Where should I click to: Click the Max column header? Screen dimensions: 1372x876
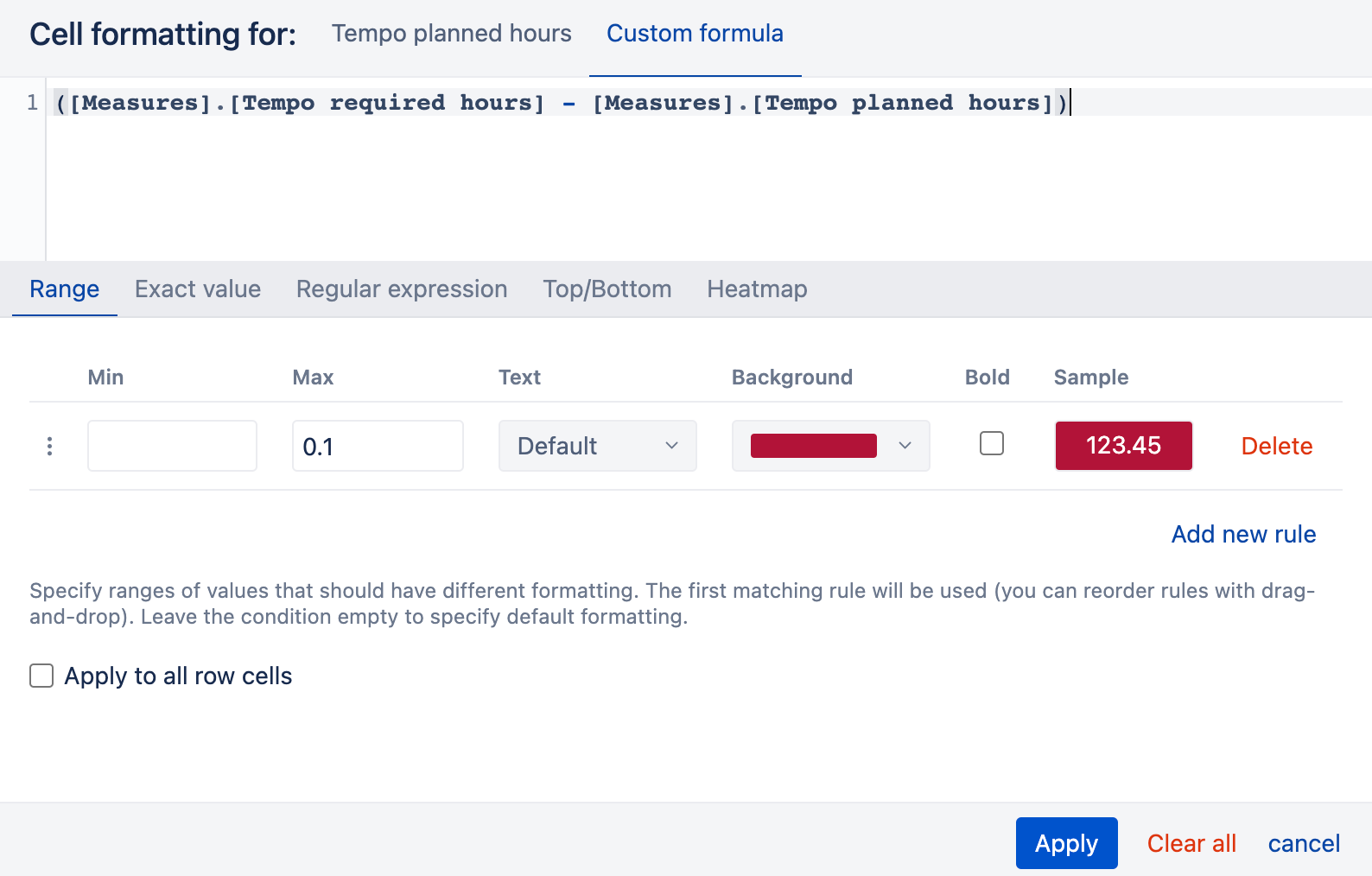point(313,378)
